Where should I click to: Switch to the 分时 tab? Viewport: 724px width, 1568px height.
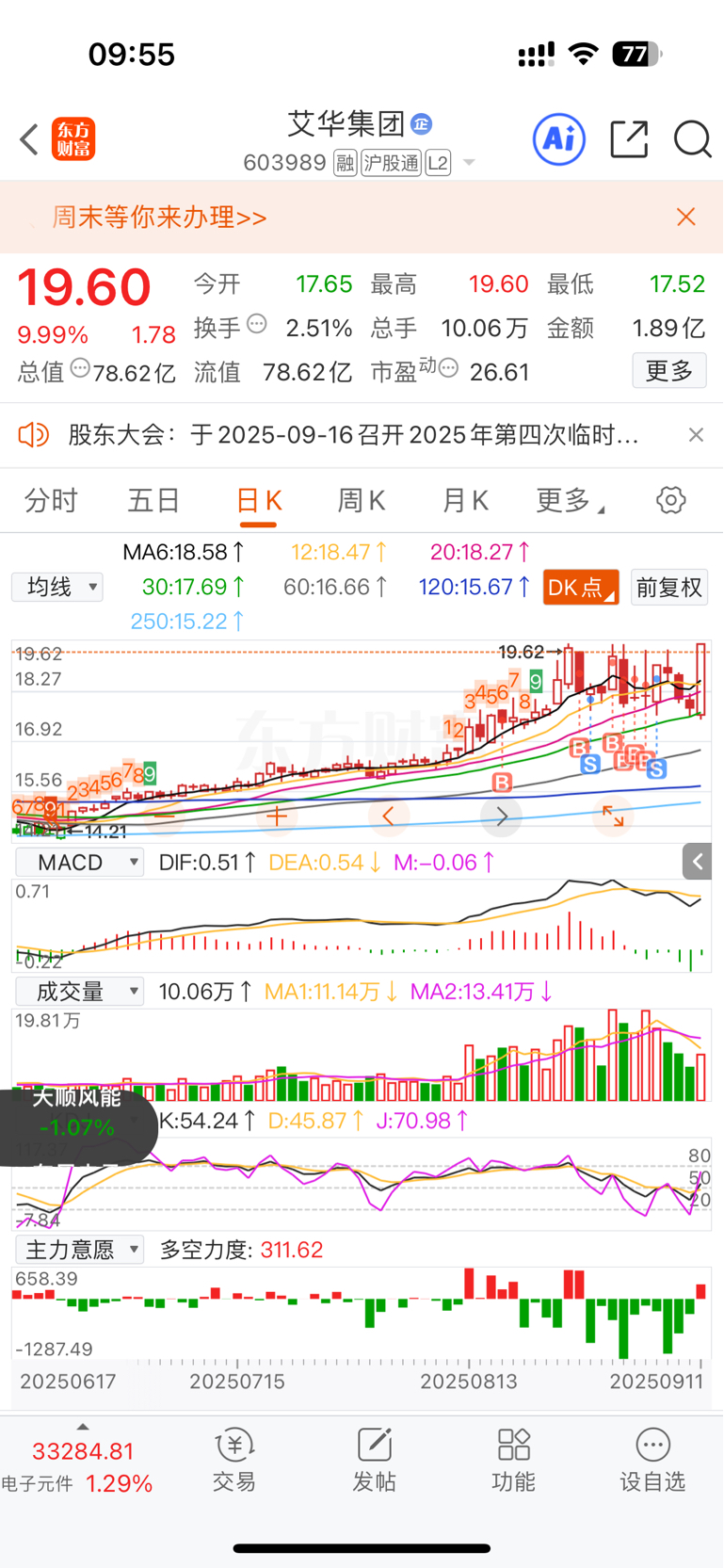coord(51,500)
